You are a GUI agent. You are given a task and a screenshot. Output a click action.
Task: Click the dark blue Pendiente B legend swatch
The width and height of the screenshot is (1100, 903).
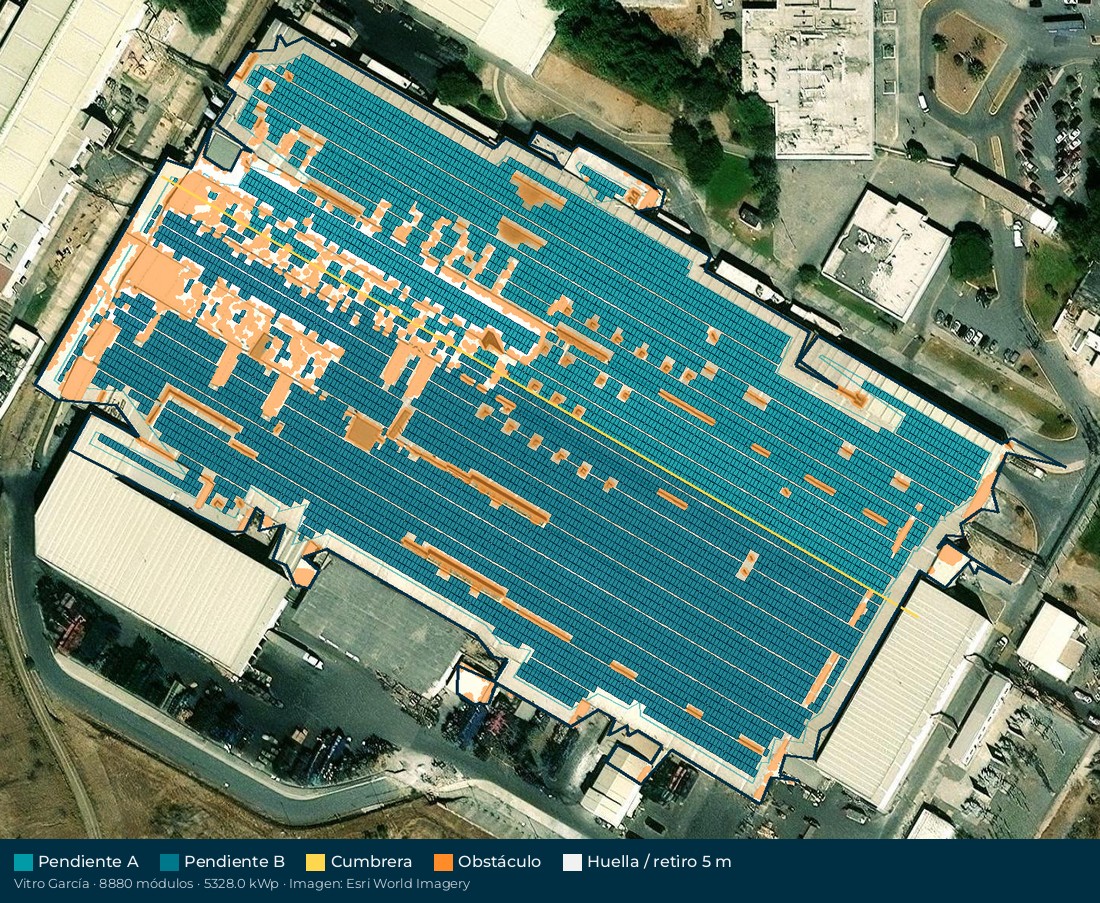coord(170,862)
